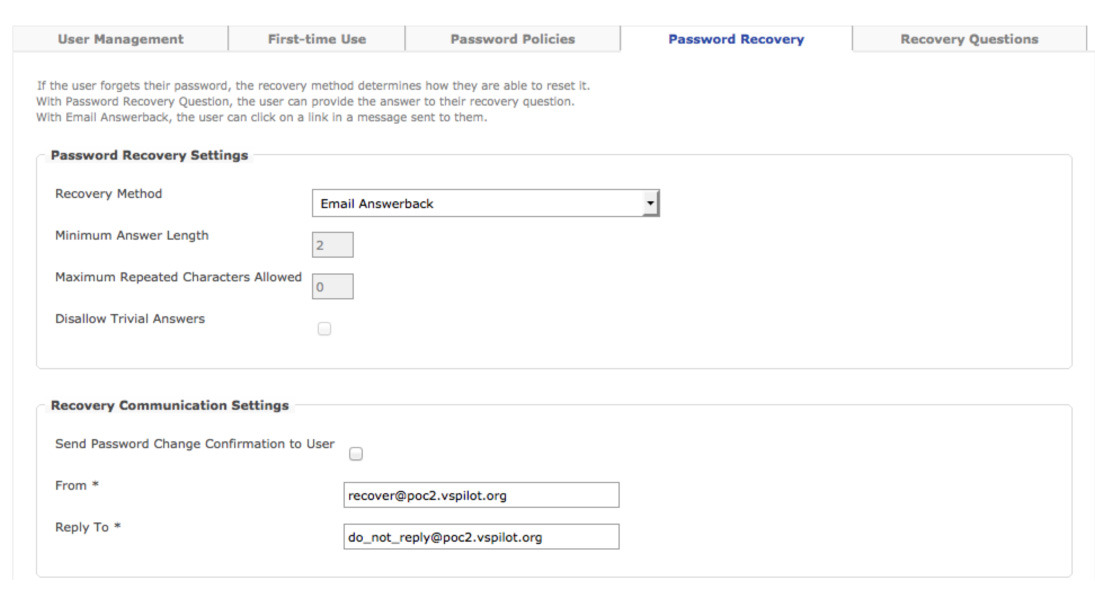The height and width of the screenshot is (591, 1095).
Task: Open the First-time Use tab
Action: tap(316, 39)
